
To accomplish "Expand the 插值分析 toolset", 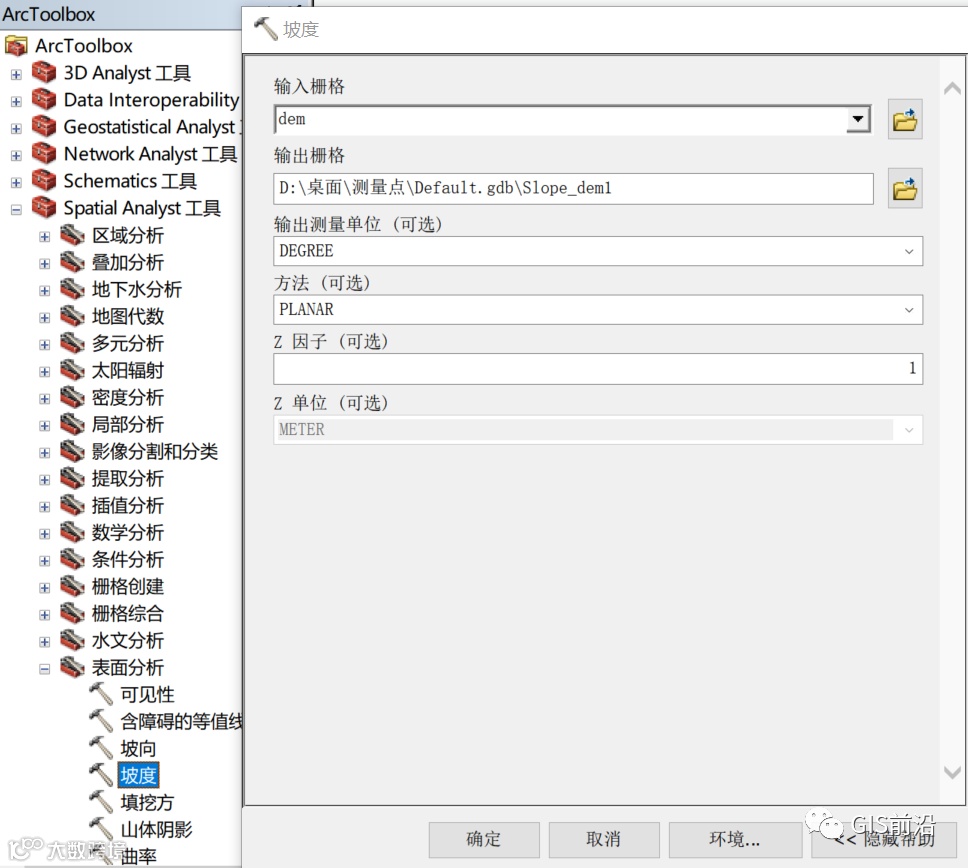I will click(44, 507).
